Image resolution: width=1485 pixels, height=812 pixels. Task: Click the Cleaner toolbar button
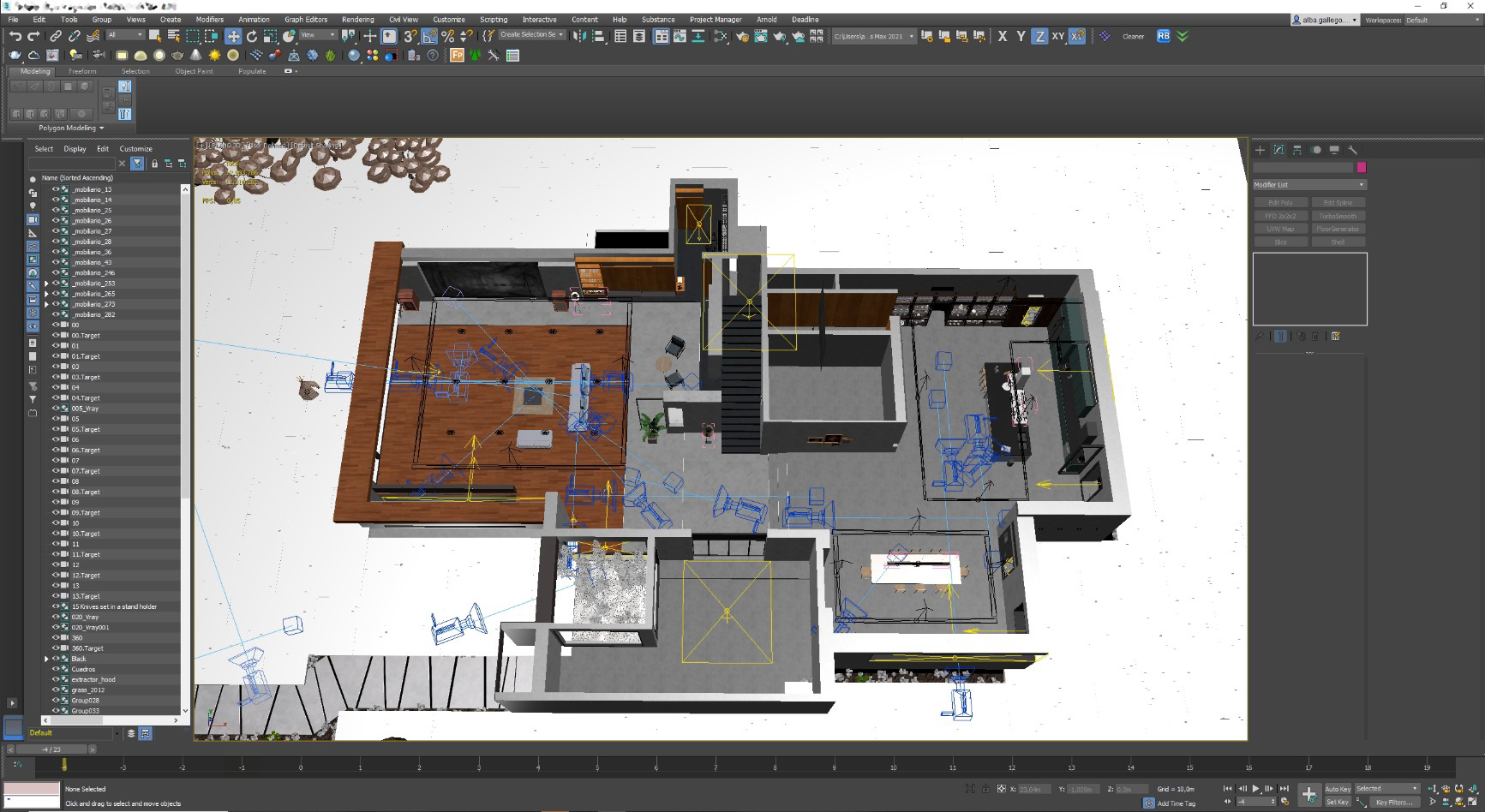1133,36
